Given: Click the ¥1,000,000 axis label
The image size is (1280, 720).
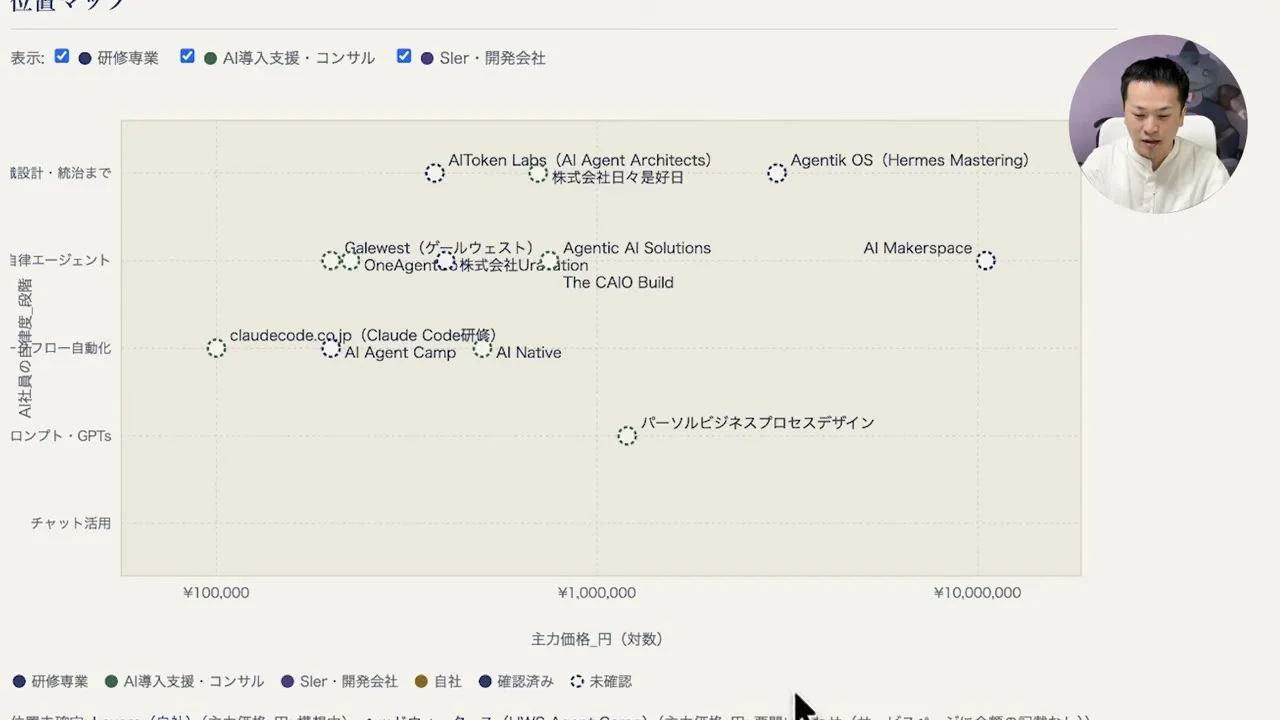Looking at the screenshot, I should [x=596, y=593].
